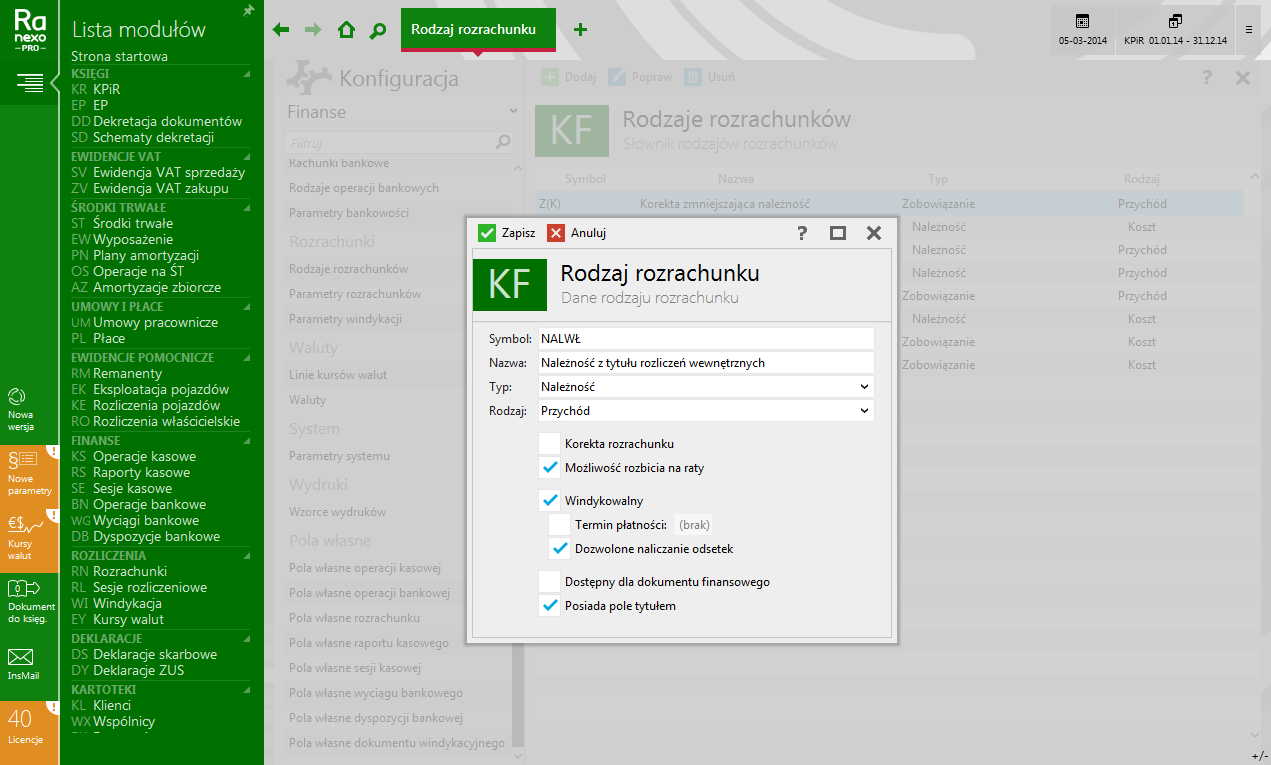The image size is (1271, 765).
Task: Open Operacje kasowe module in list
Action: tap(144, 456)
